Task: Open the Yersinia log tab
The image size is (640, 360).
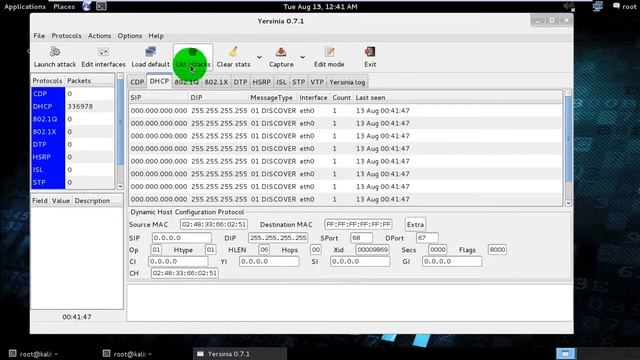Action: (x=347, y=82)
